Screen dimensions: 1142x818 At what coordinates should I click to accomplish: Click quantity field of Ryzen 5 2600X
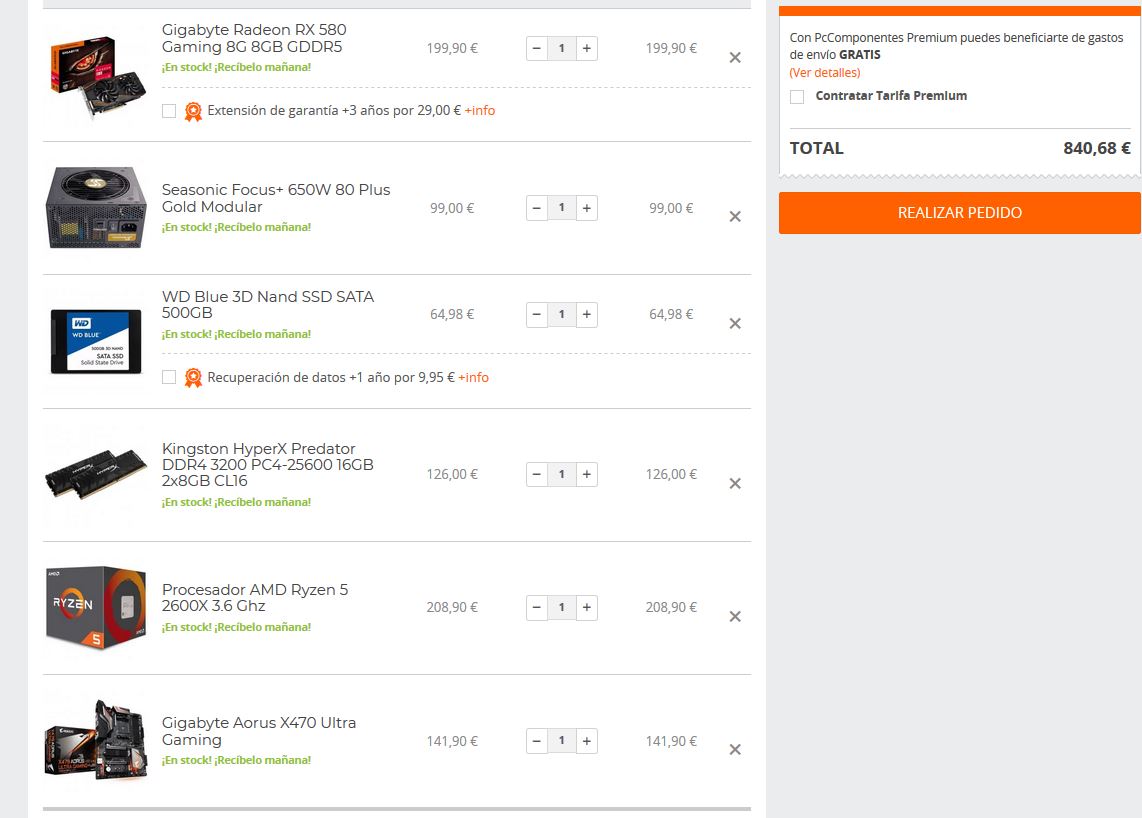562,607
